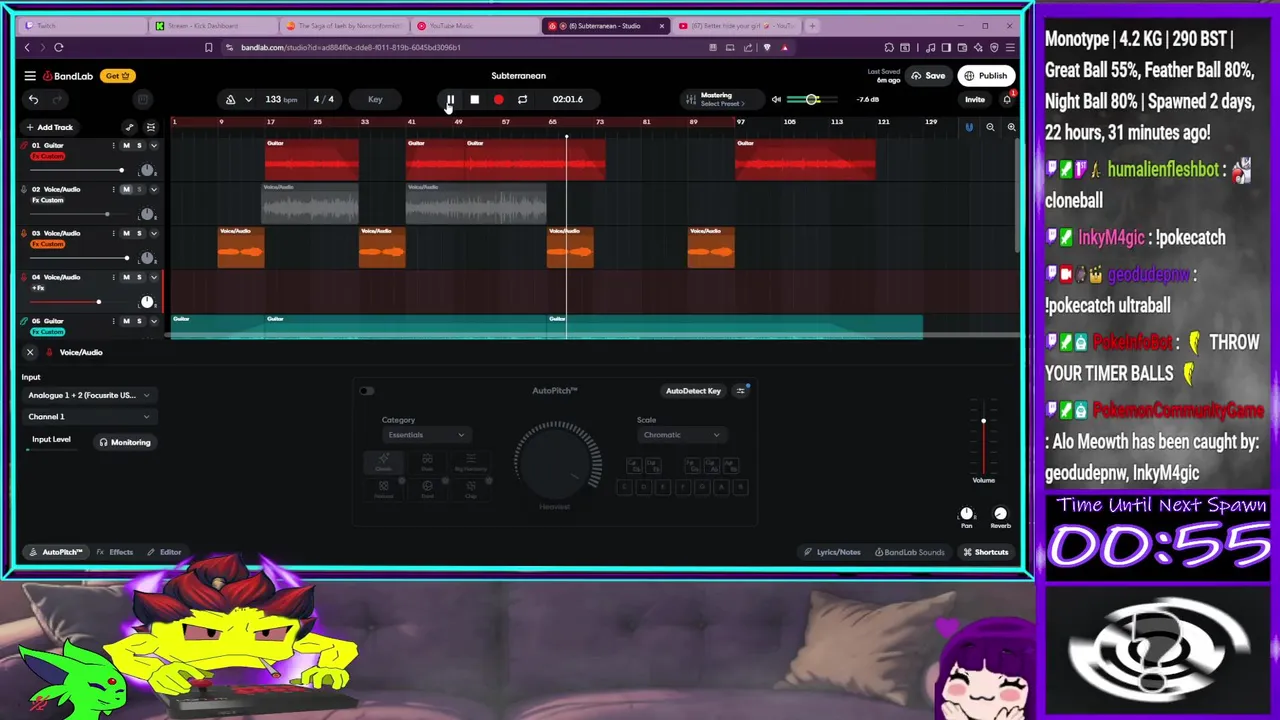Open track 01 Guitar options dots
The height and width of the screenshot is (720, 1280).
click(112, 146)
